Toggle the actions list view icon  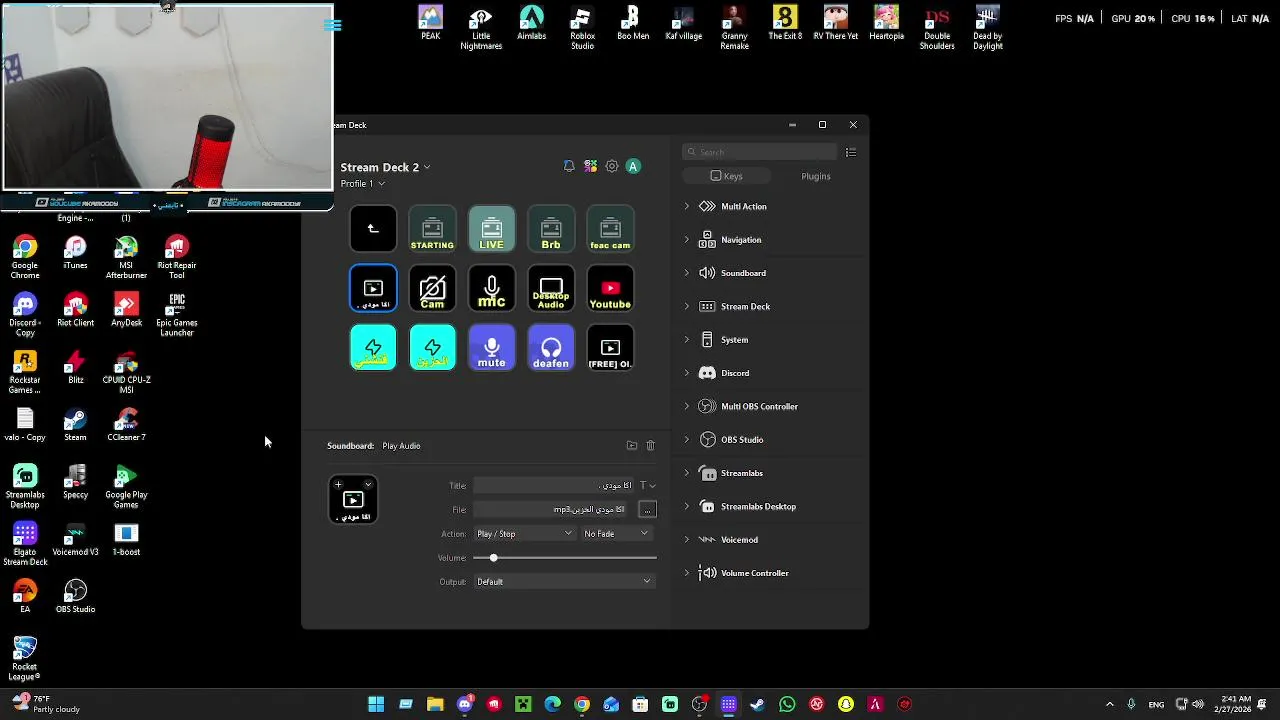coord(851,152)
